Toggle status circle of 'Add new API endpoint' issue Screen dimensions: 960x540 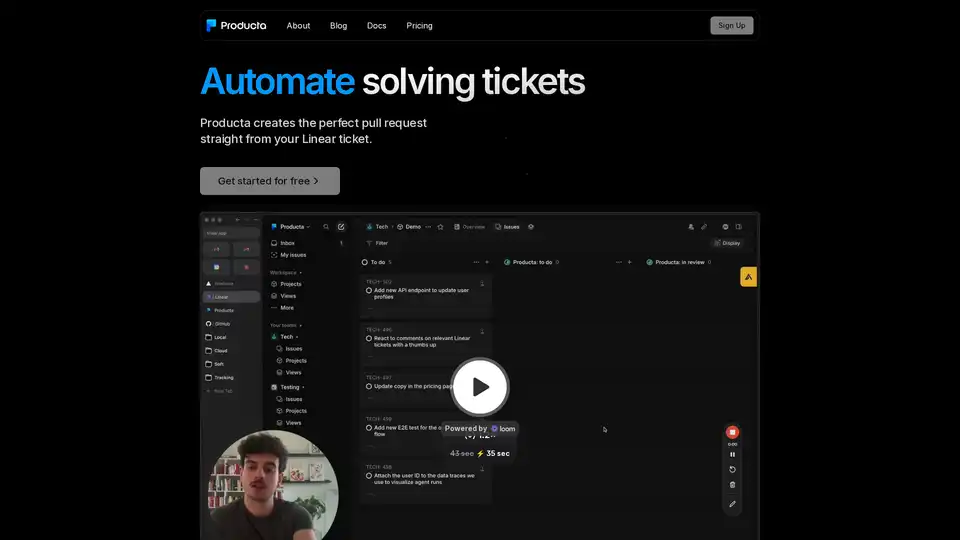click(369, 290)
